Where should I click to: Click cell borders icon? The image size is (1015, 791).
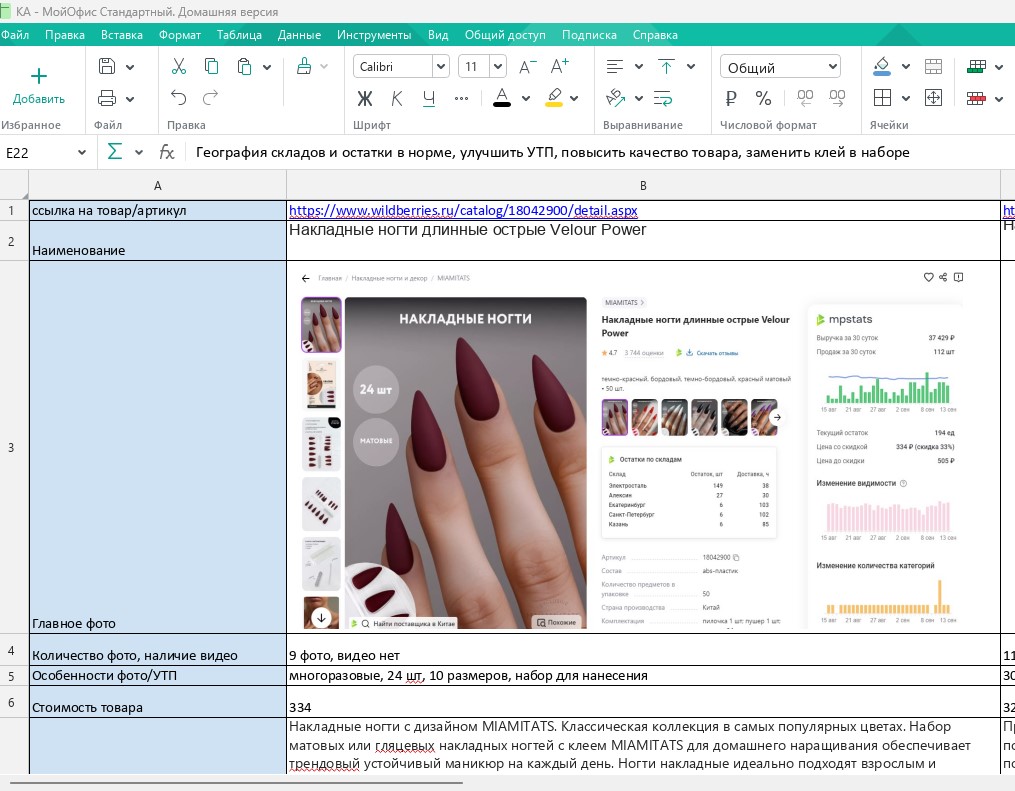882,98
